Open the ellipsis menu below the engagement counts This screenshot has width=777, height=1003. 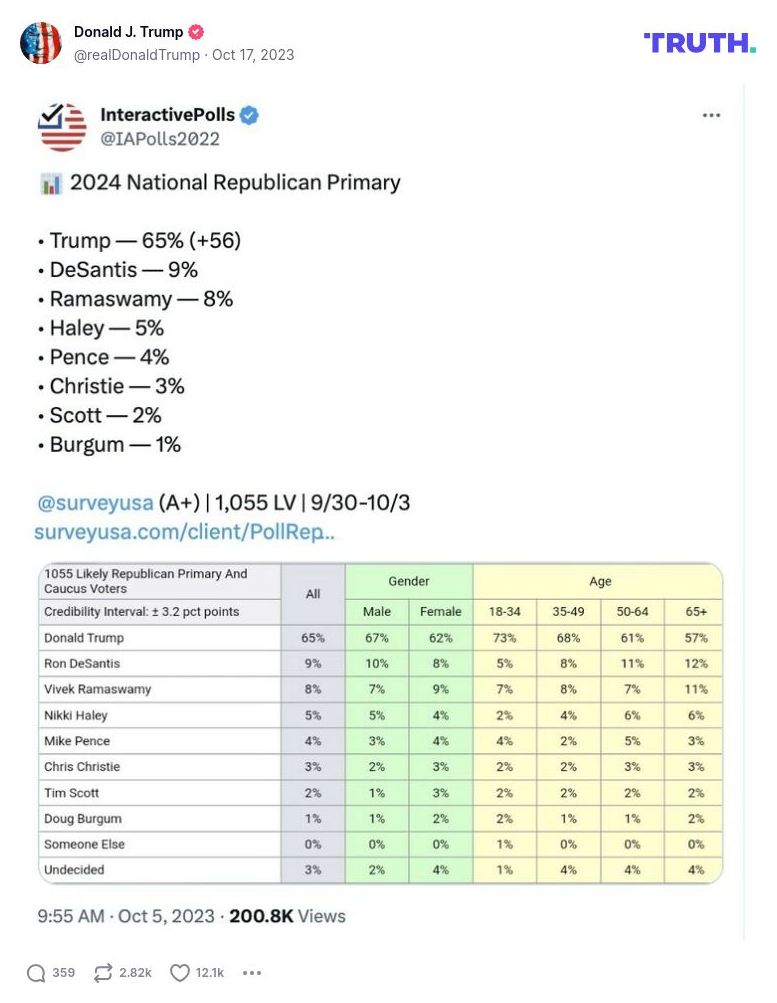252,972
